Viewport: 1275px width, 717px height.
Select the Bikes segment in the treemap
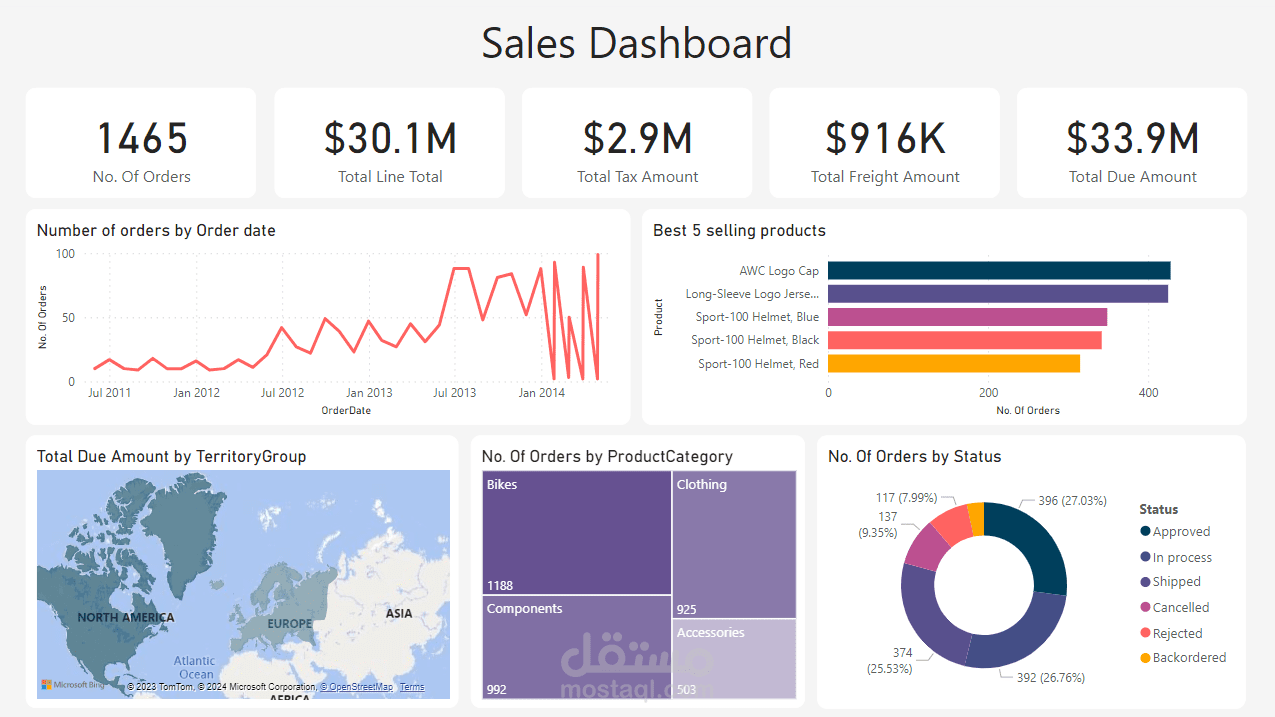click(x=575, y=530)
